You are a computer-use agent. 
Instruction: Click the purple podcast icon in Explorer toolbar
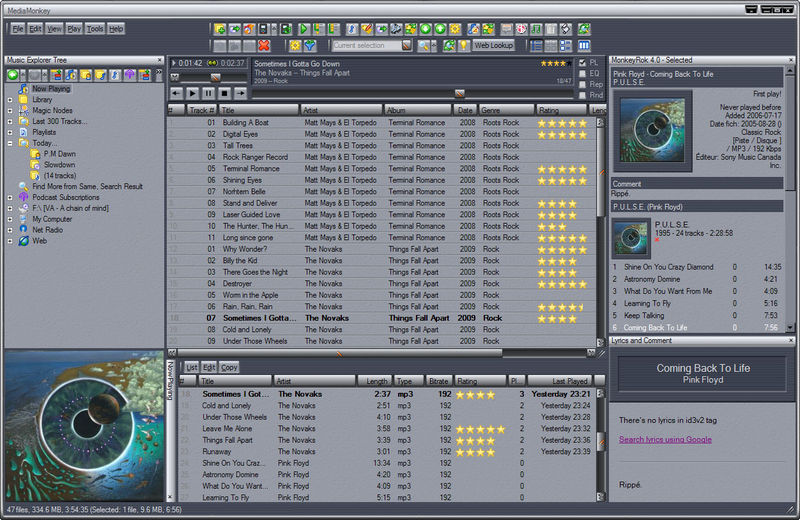coord(130,75)
